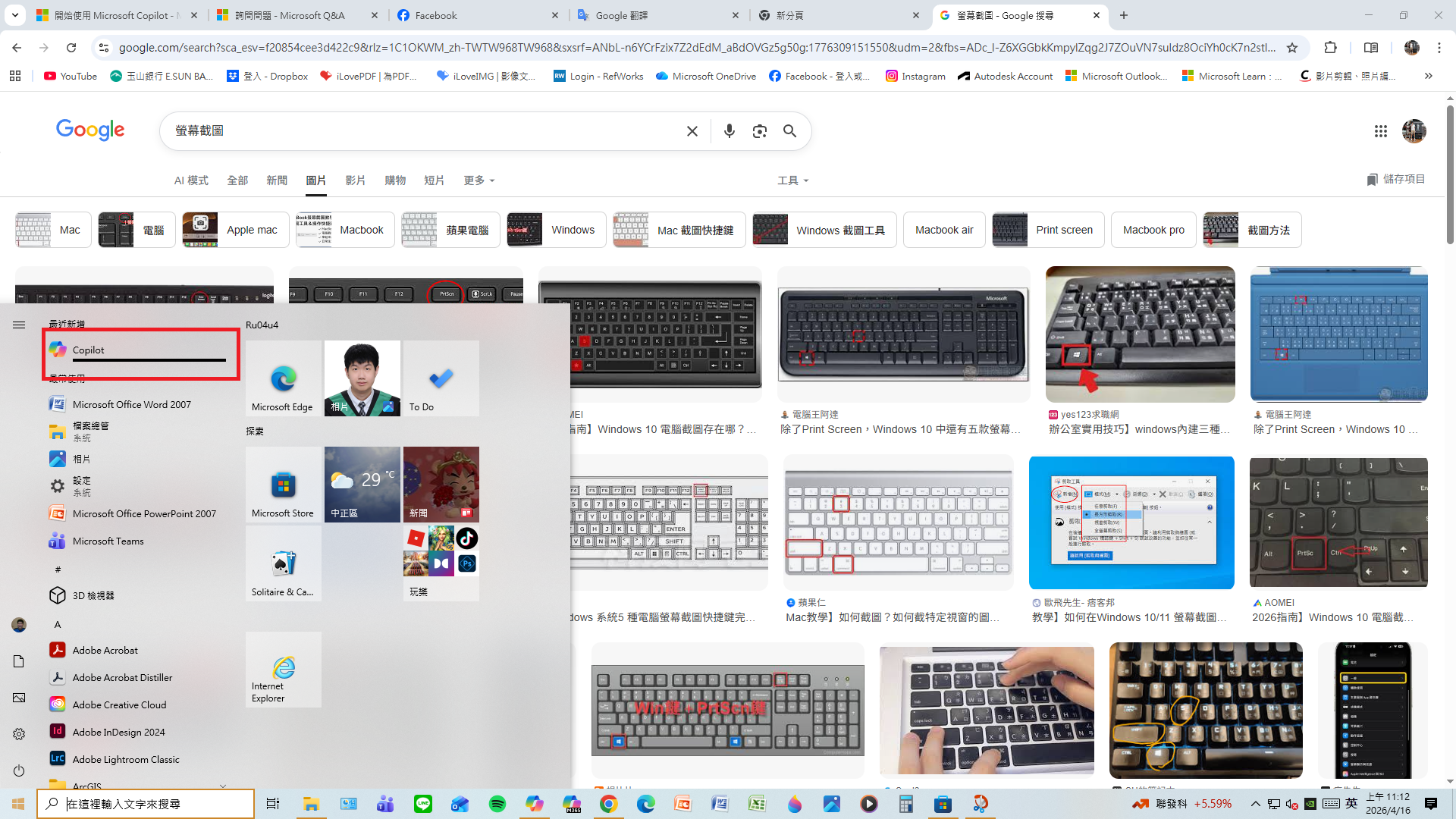The height and width of the screenshot is (819, 1456).
Task: Open the 相片 photo tile
Action: click(362, 378)
